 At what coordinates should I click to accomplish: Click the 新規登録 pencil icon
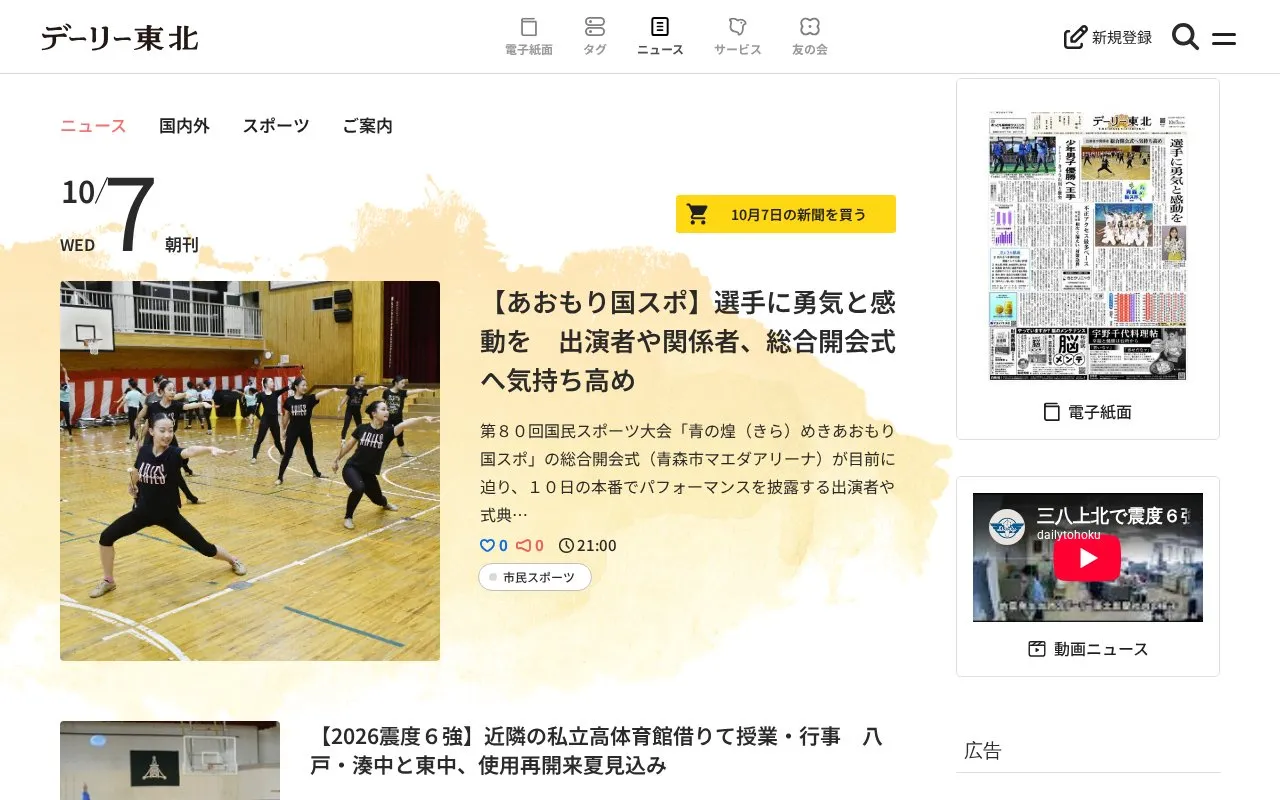(1075, 37)
